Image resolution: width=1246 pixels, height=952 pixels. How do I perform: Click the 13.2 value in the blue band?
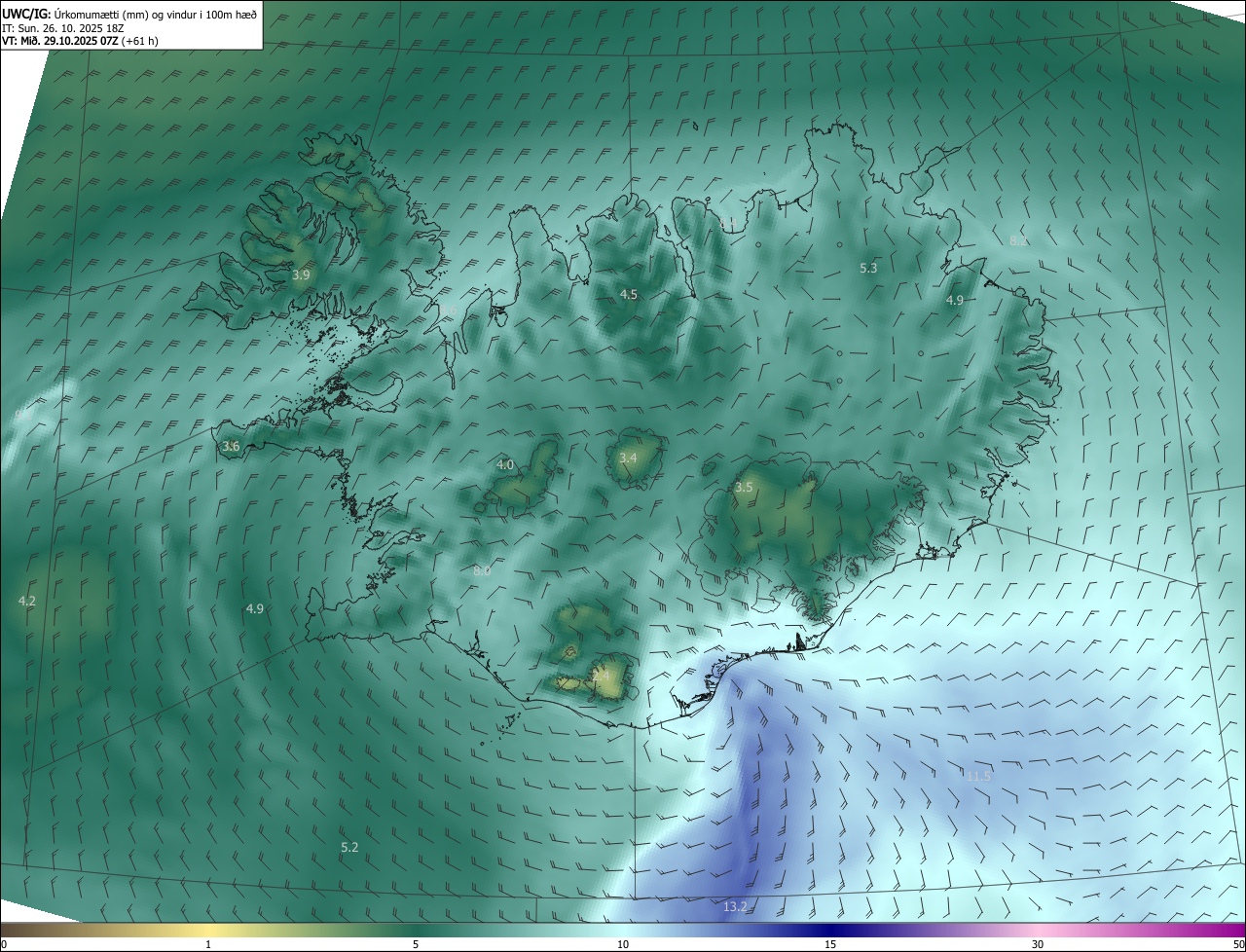tap(735, 907)
